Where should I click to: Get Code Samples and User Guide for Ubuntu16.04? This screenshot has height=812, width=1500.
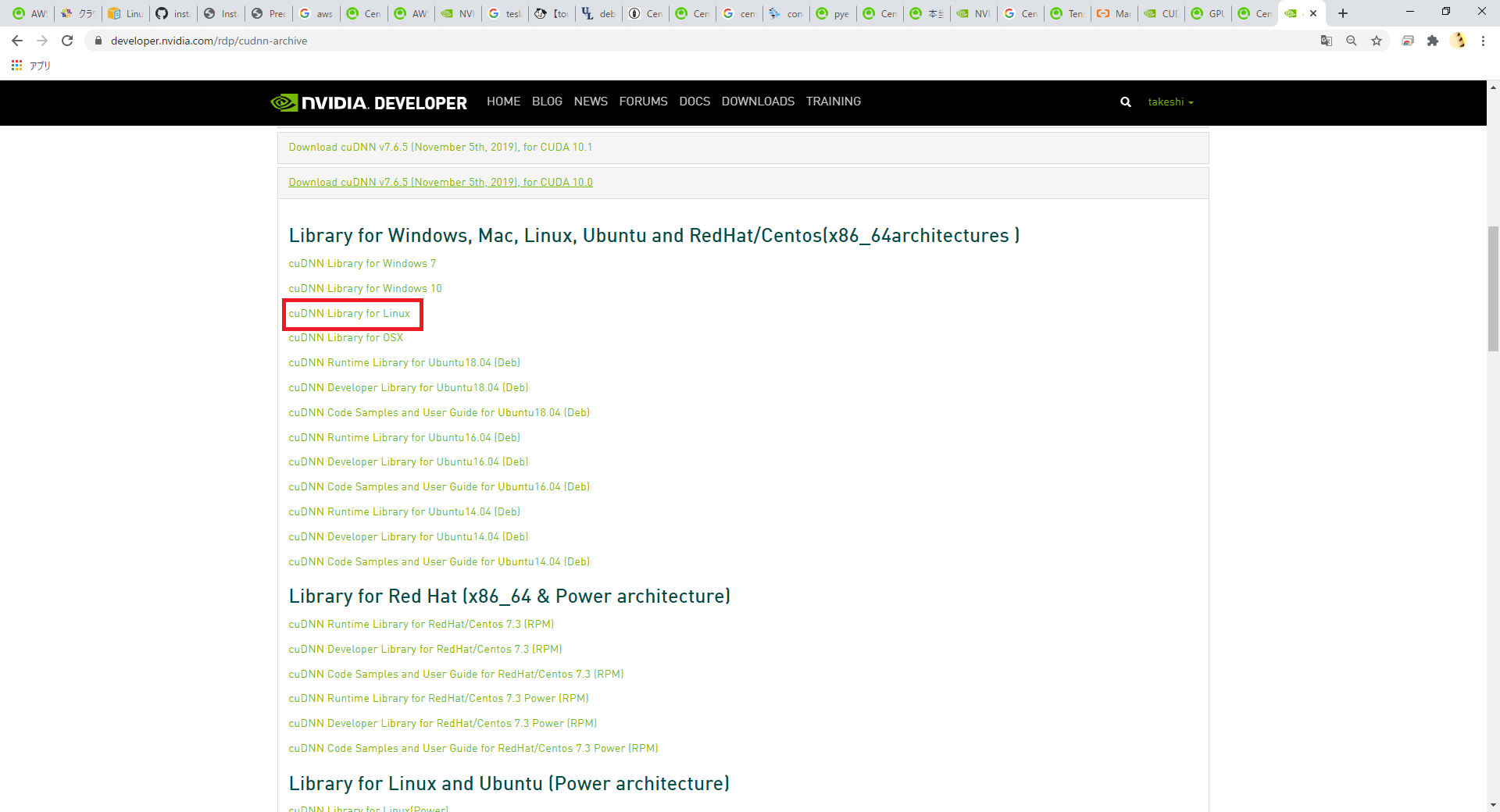[x=439, y=487]
